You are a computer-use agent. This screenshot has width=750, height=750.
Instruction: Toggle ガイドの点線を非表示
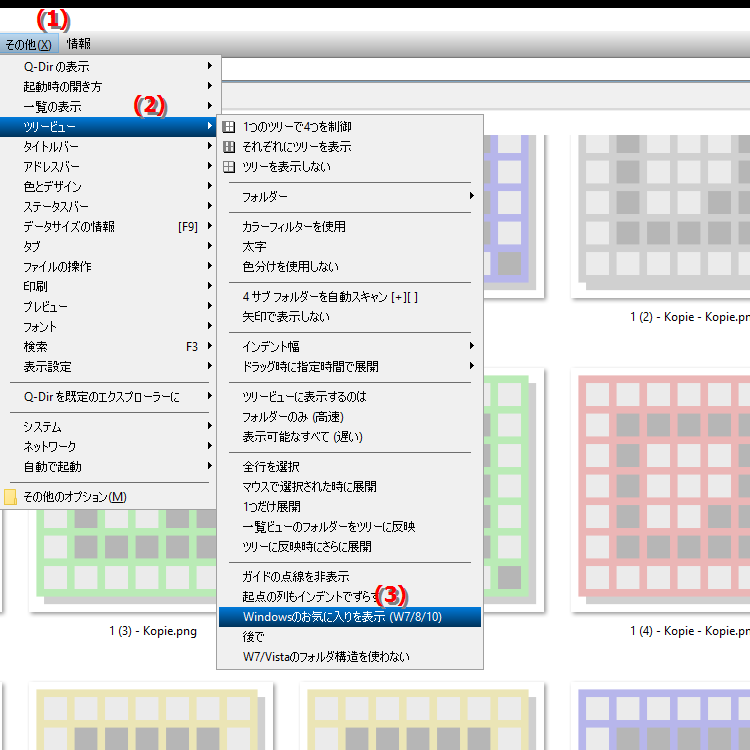[350, 577]
